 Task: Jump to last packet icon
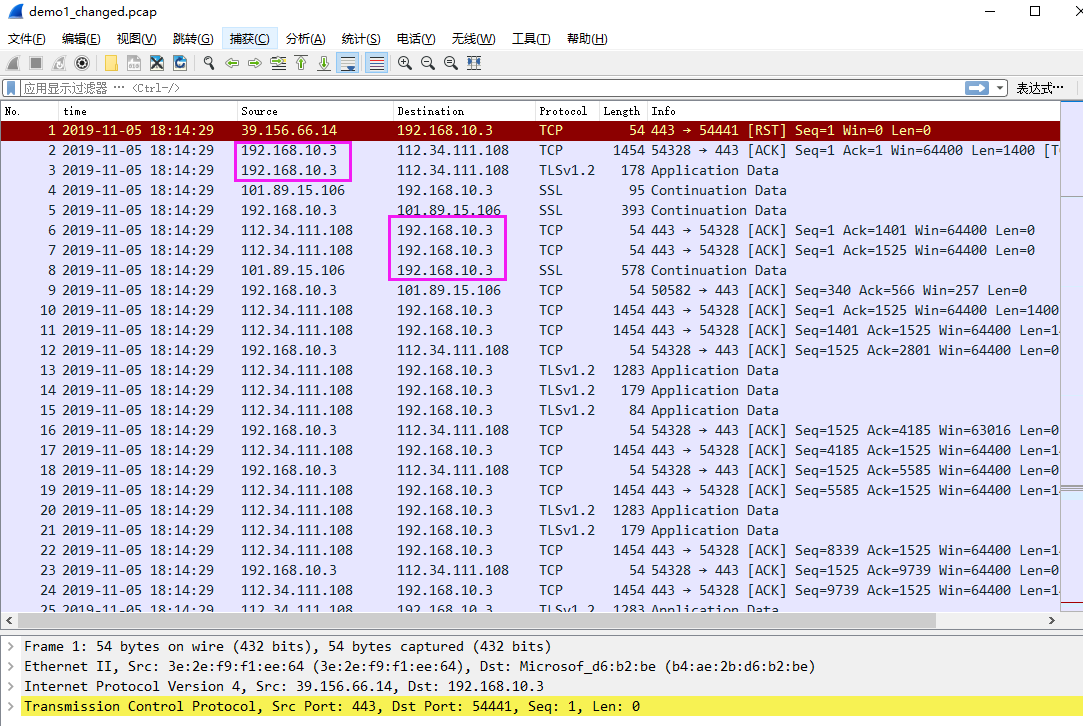(x=324, y=64)
